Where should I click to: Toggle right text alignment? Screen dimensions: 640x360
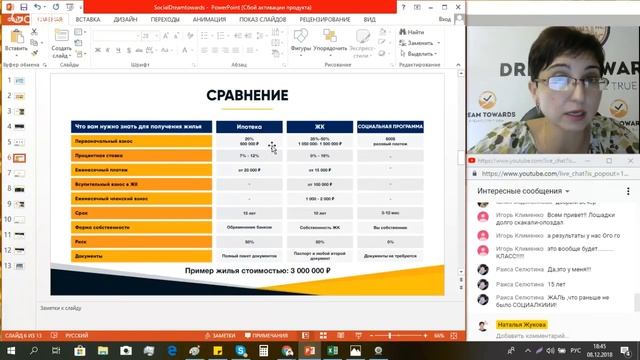pyautogui.click(x=225, y=50)
